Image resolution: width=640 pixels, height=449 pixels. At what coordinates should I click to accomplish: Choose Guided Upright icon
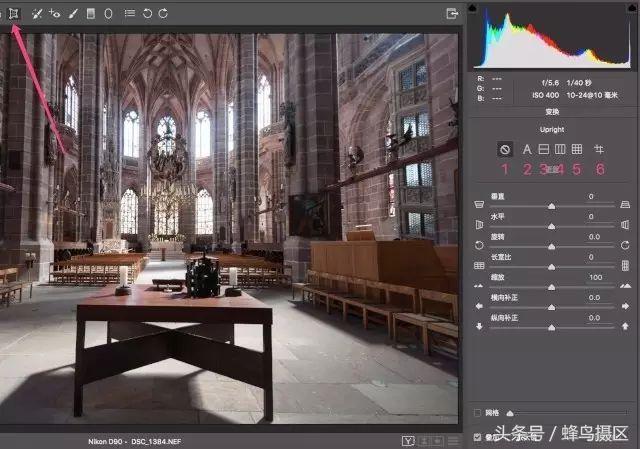coord(599,149)
